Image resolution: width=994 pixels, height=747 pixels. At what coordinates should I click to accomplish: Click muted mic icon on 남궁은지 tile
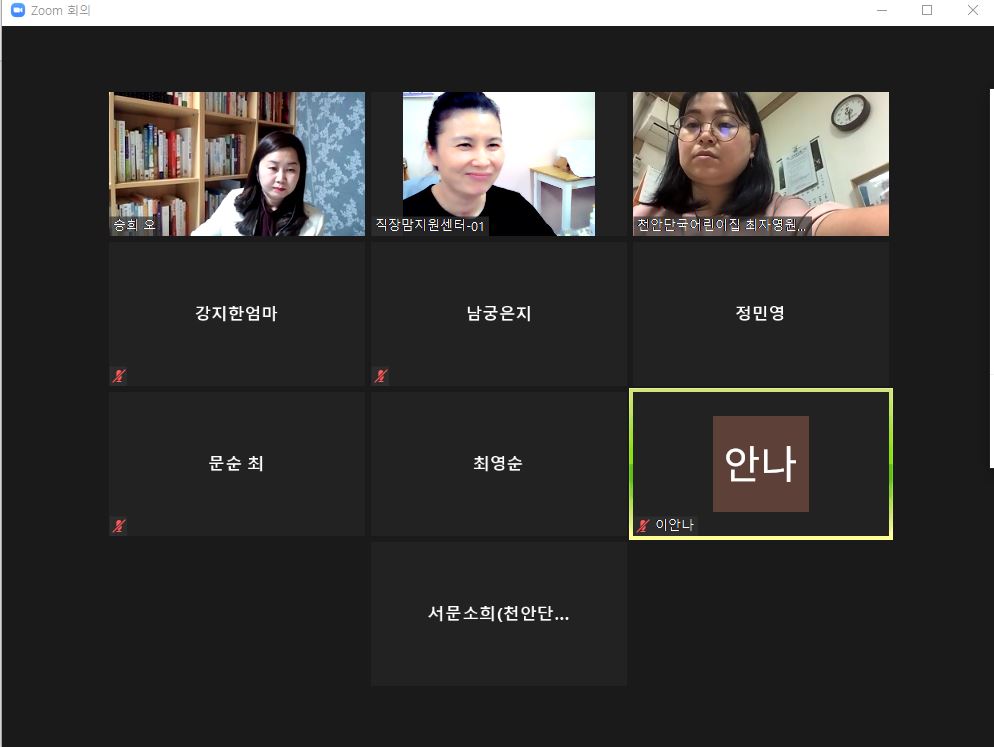tap(381, 376)
